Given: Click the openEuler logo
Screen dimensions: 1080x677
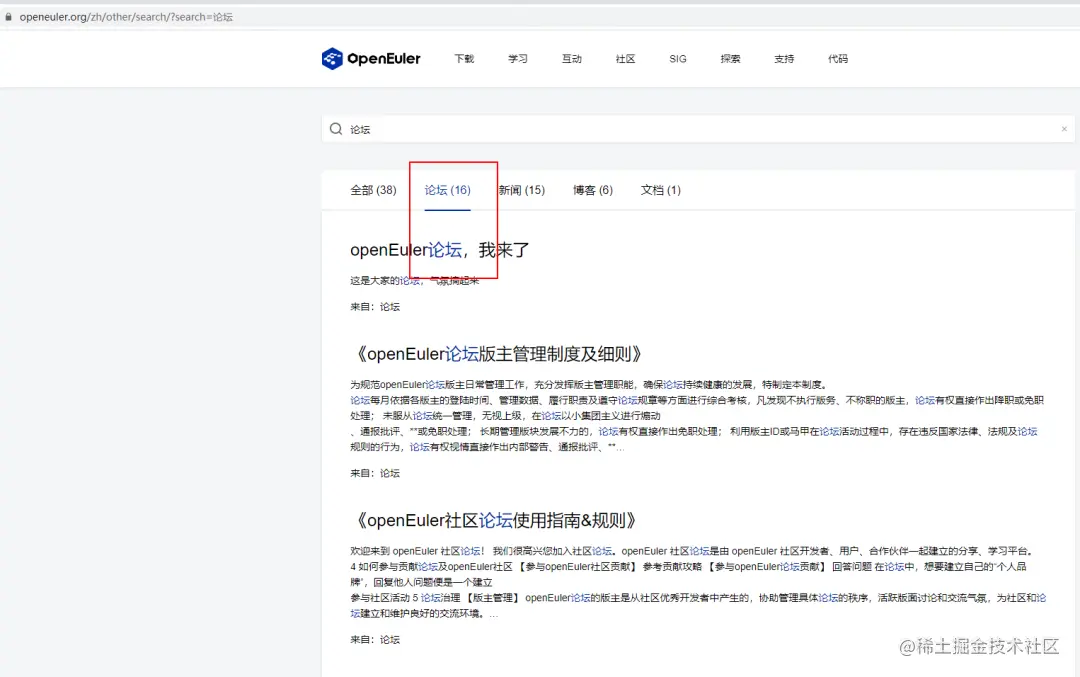Looking at the screenshot, I should click(371, 58).
